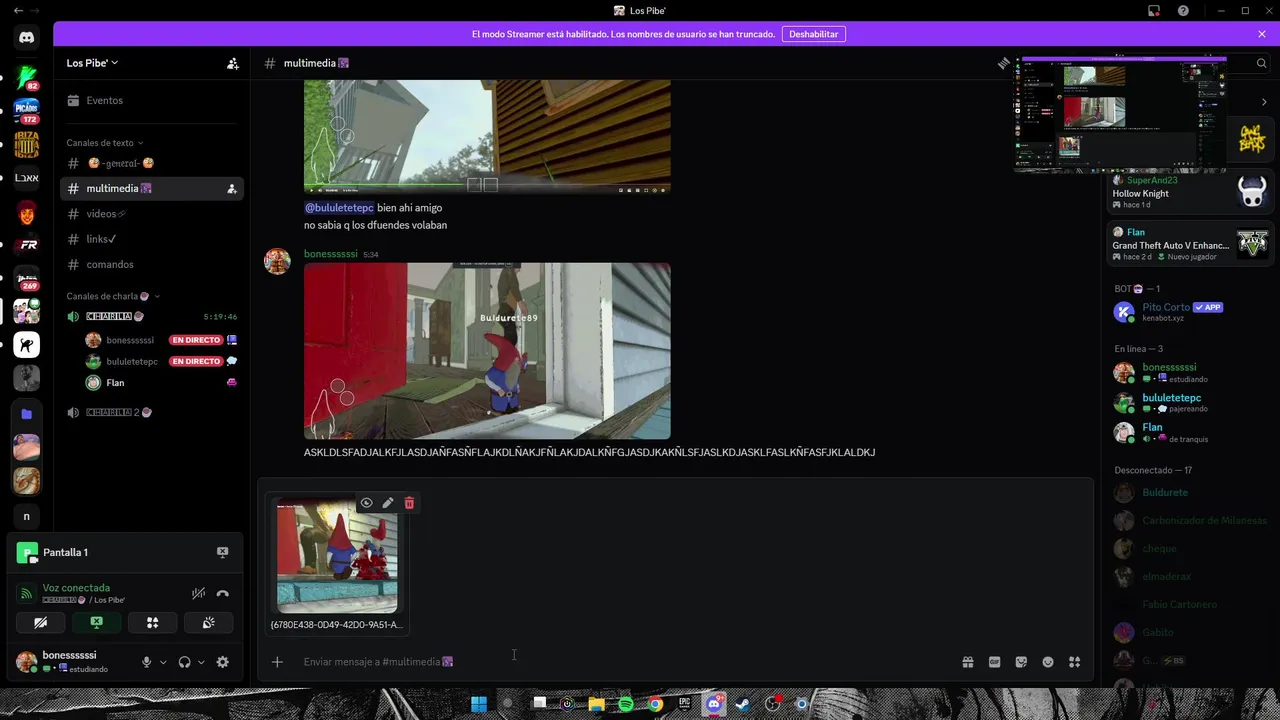Expand microphone input options arrow
Screen dimensions: 1280x720
click(163, 662)
